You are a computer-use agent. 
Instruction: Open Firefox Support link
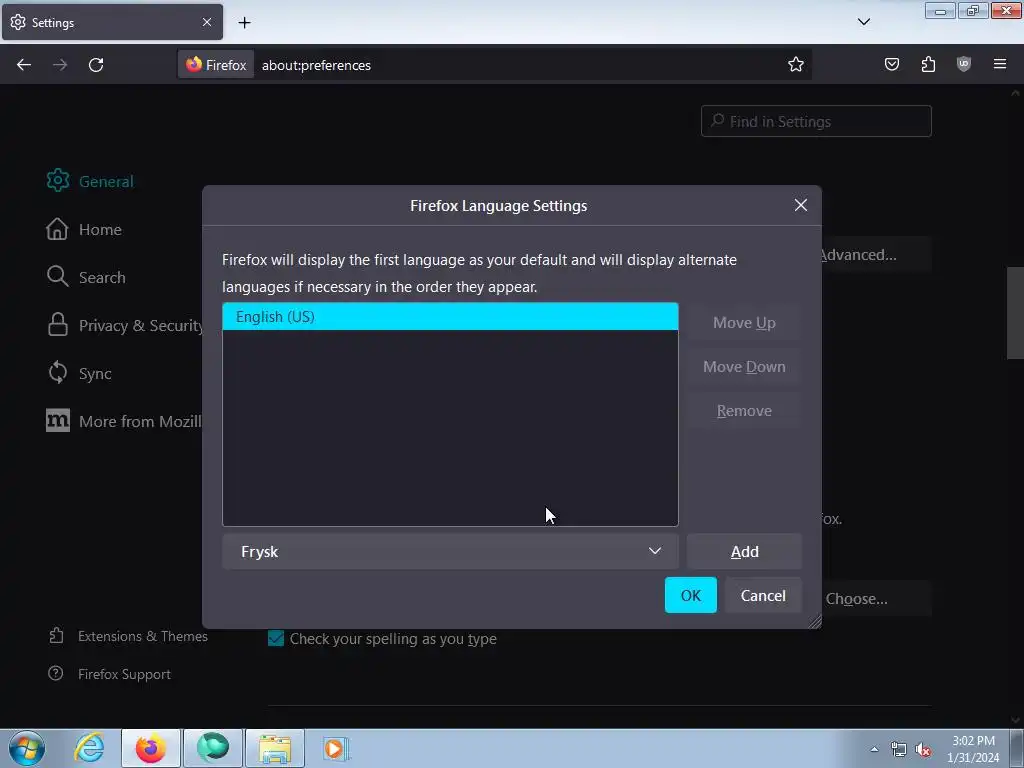(x=110, y=674)
